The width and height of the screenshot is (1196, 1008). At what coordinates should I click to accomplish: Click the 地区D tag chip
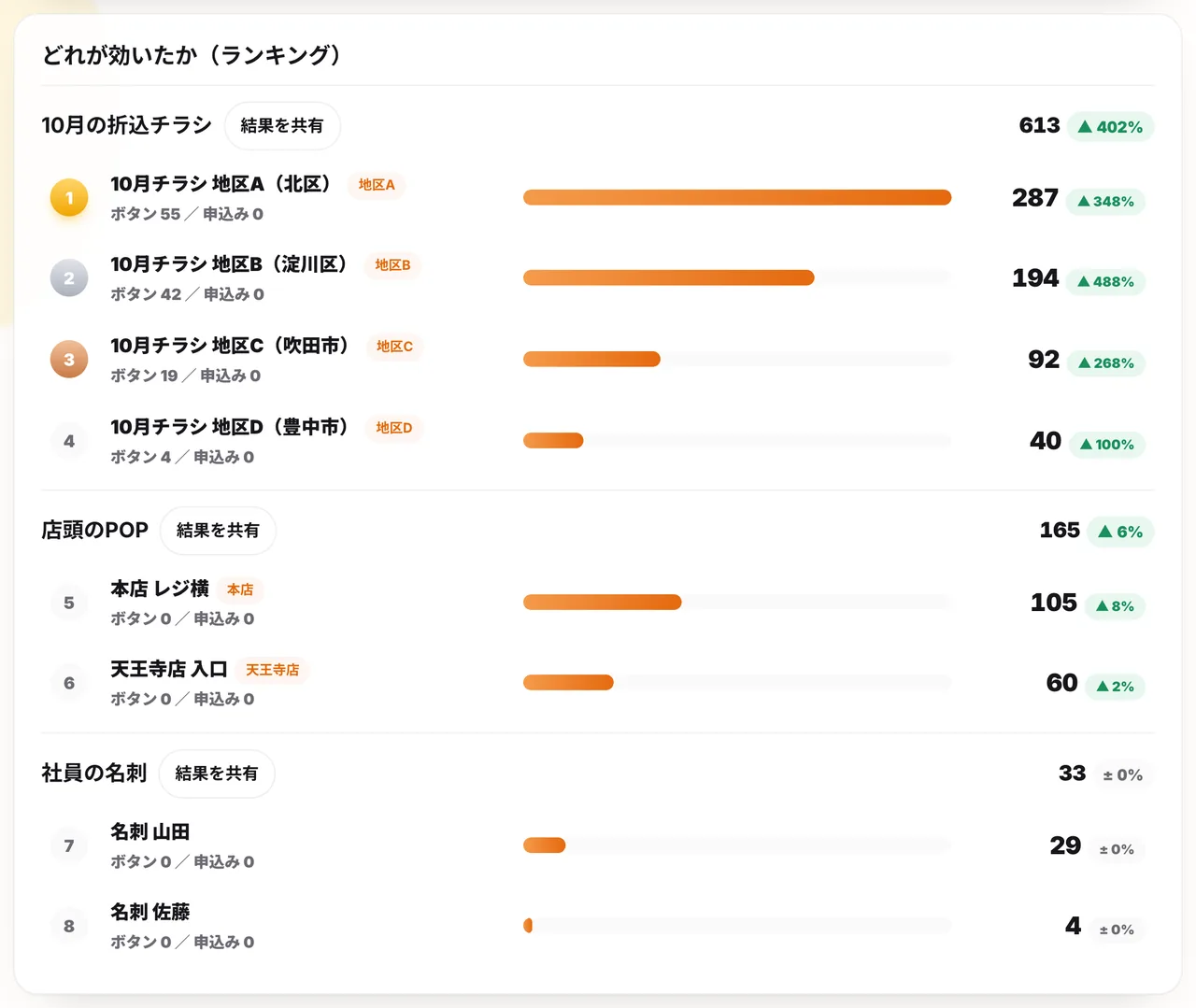click(394, 428)
